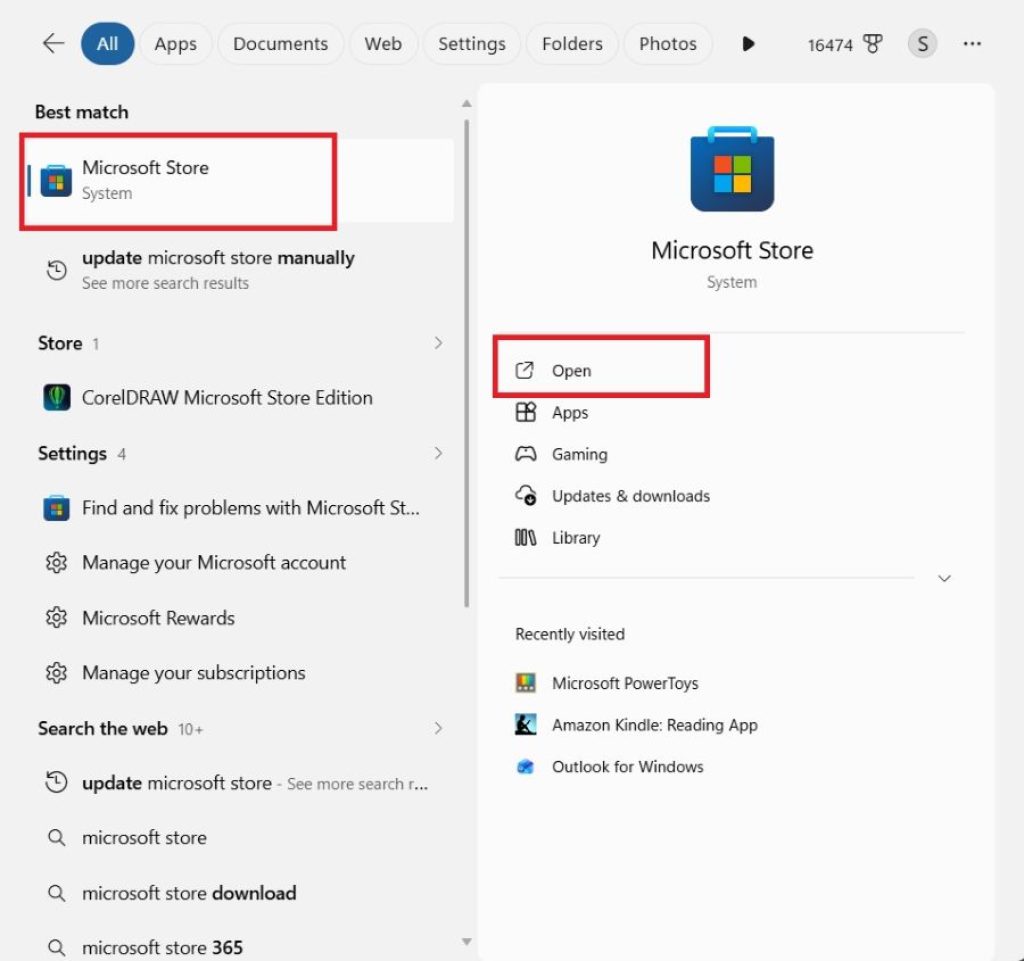Switch to the Web filter tab
Viewport: 1024px width, 961px height.
click(383, 44)
